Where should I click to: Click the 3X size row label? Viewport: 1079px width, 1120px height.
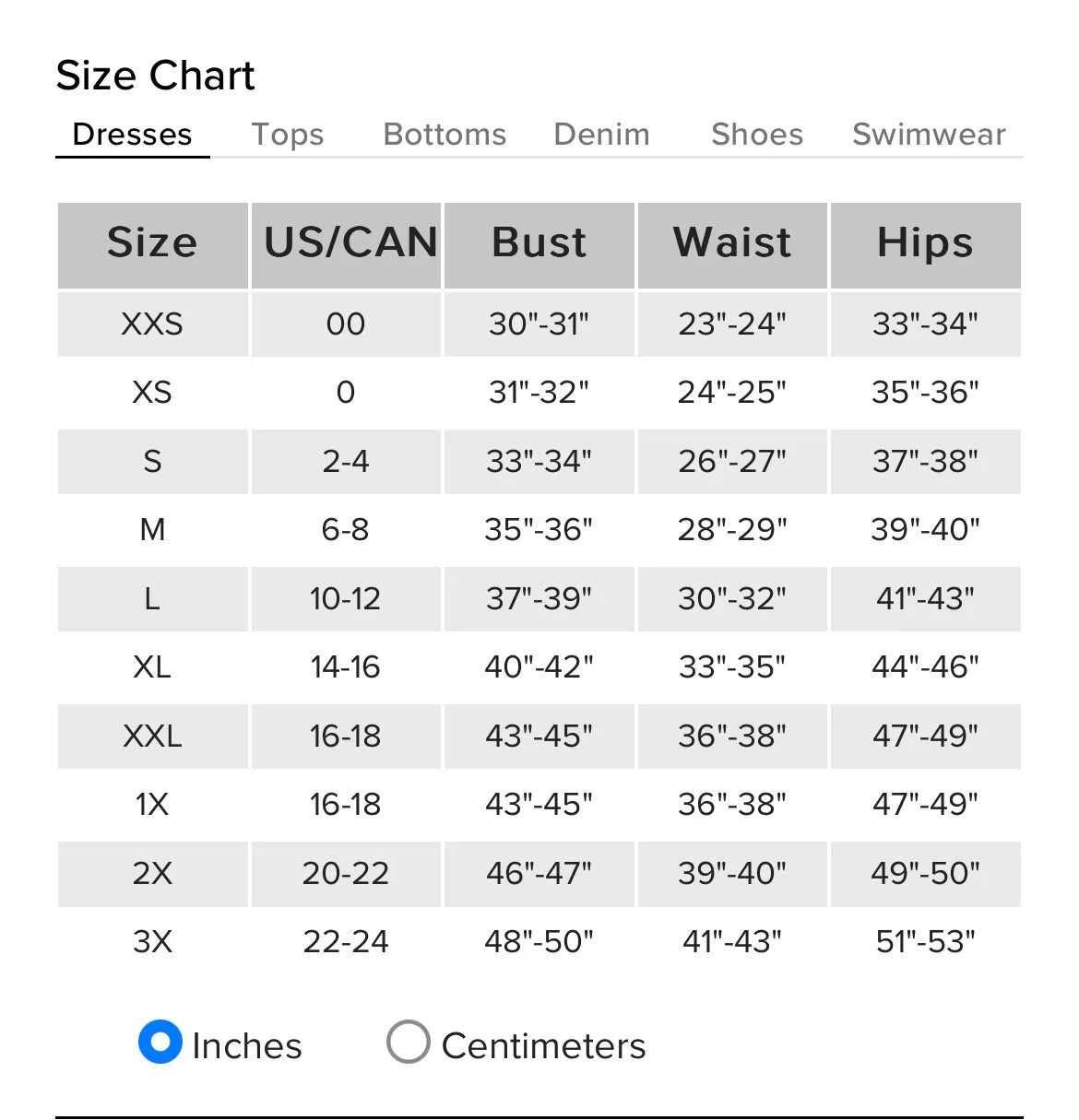[x=152, y=942]
